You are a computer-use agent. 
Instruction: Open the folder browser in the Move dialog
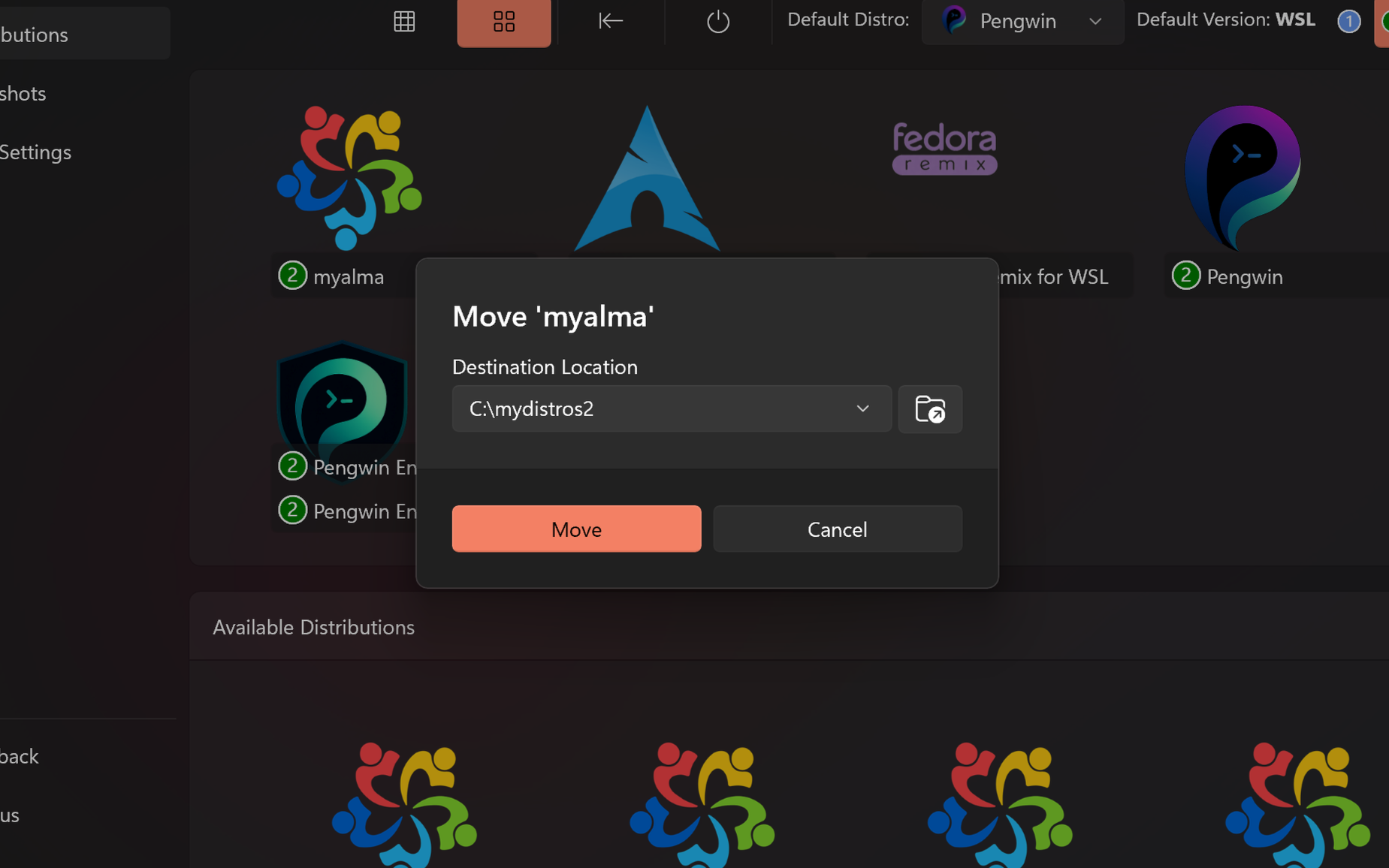click(x=929, y=409)
